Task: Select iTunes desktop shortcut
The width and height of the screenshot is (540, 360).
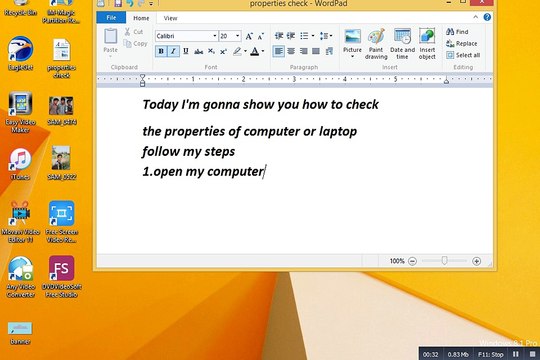Action: point(20,164)
